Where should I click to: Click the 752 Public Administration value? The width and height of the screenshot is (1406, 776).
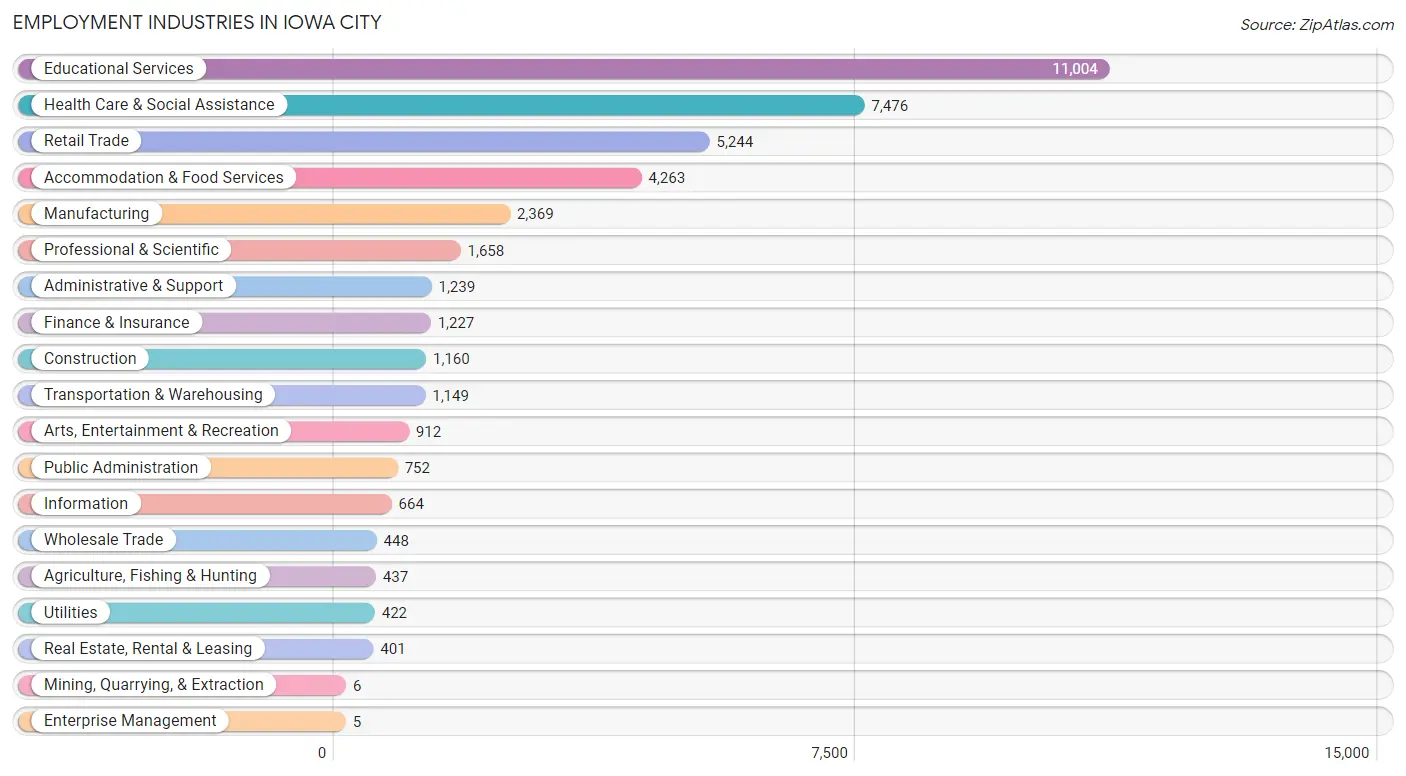tap(417, 468)
